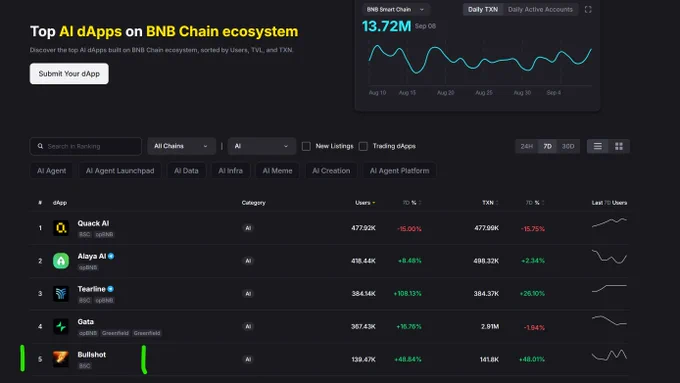Open Bullshot users sparkline
The height and width of the screenshot is (383, 680).
(x=609, y=355)
